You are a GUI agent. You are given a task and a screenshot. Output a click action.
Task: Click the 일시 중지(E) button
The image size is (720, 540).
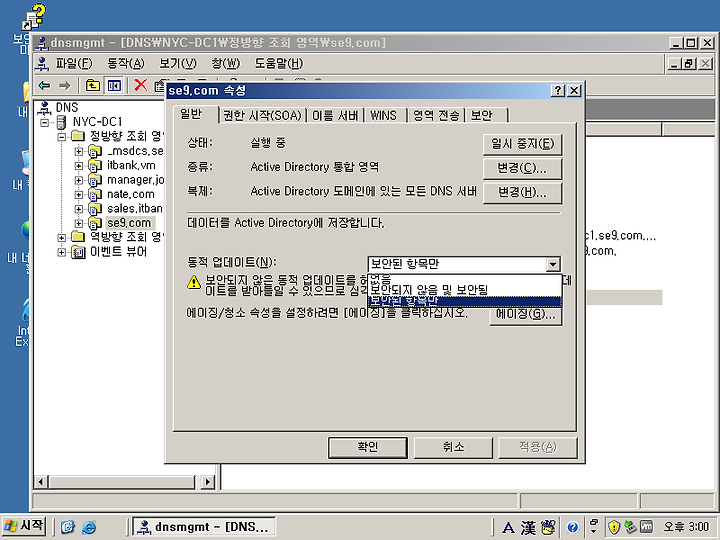click(523, 144)
